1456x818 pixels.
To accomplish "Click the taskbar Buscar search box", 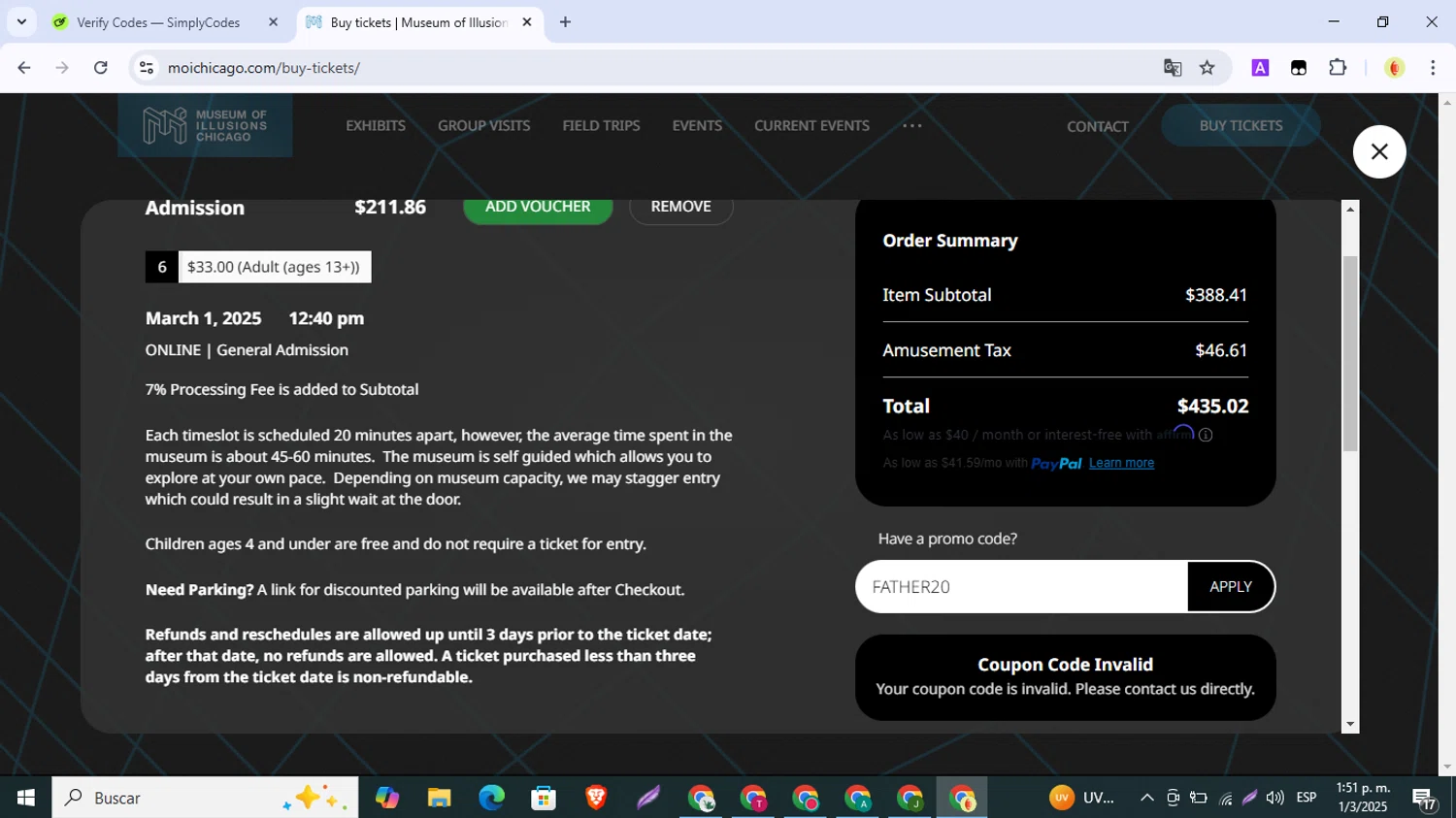I will [x=205, y=798].
